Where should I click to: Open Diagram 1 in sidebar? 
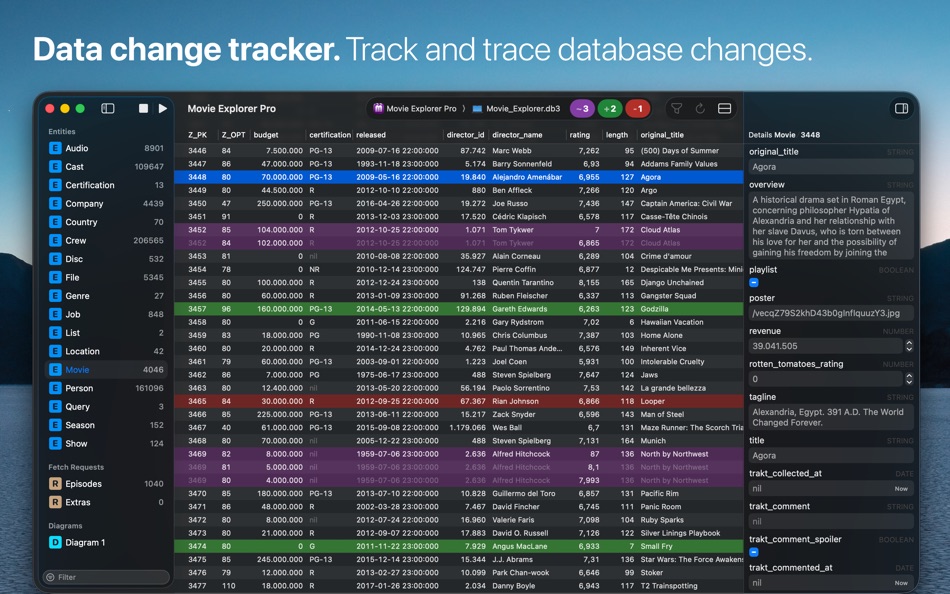(x=106, y=542)
